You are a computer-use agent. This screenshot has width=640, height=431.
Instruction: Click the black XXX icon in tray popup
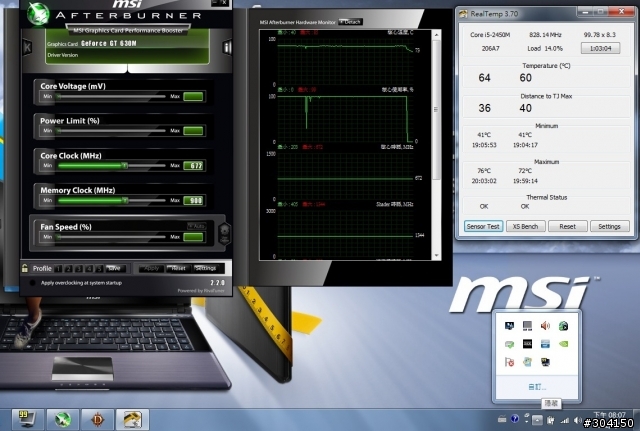pyautogui.click(x=527, y=344)
